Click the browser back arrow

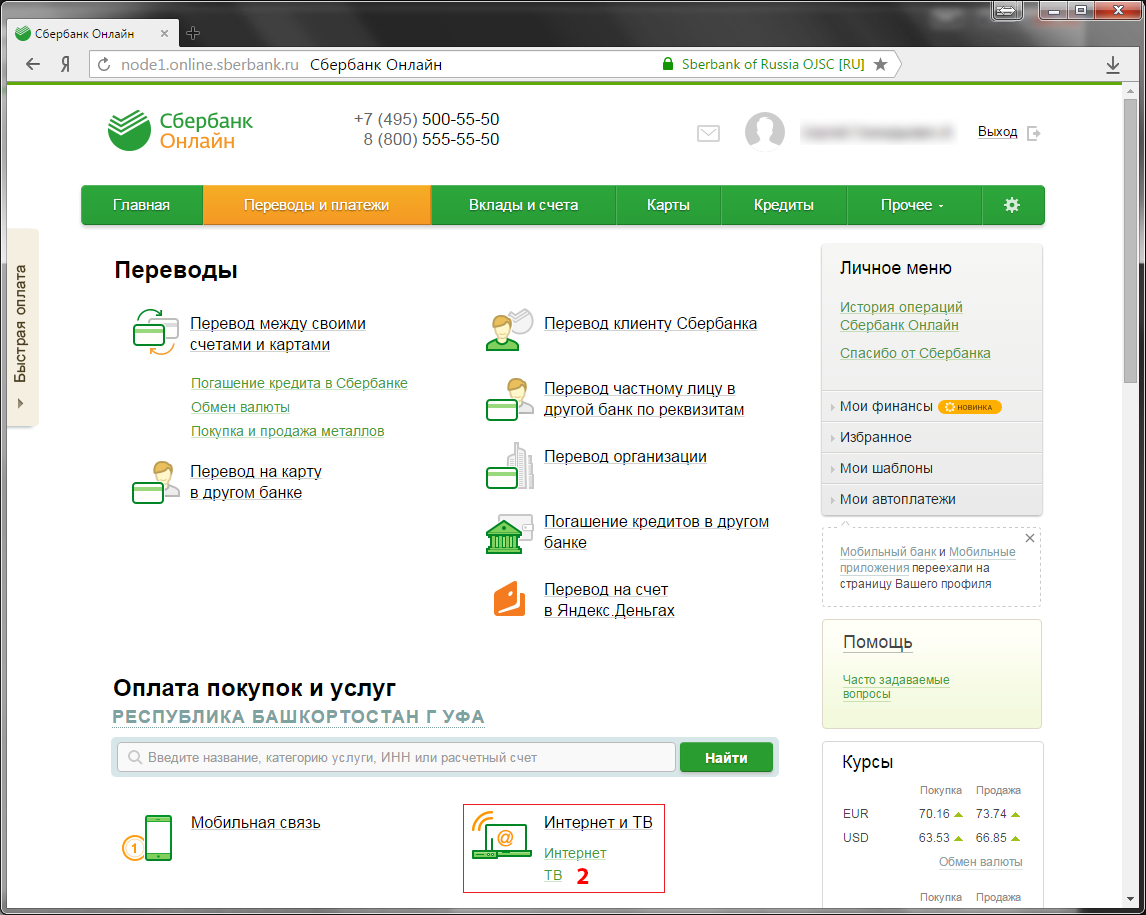(33, 64)
